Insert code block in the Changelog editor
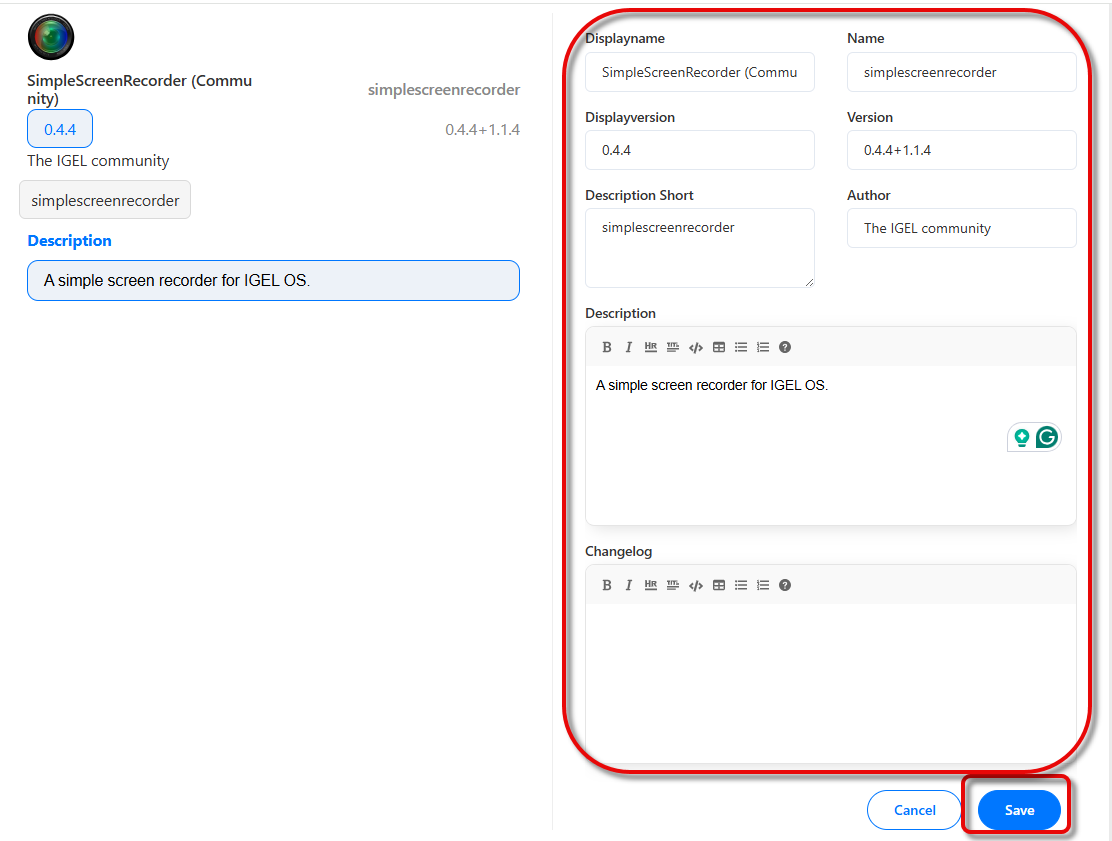The height and width of the screenshot is (841, 1112). [696, 585]
